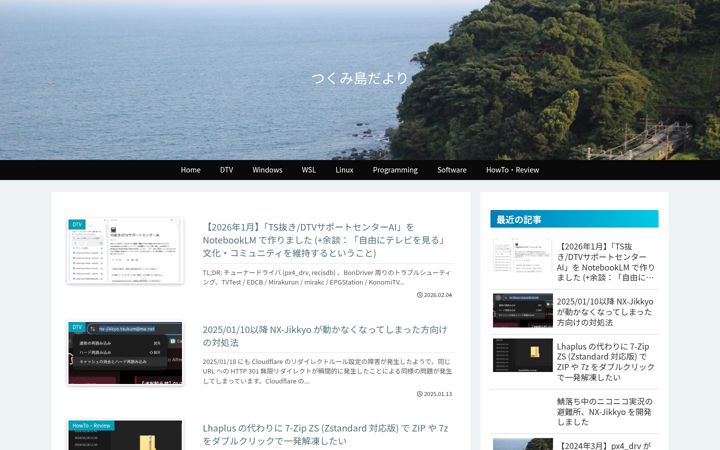Open sidebar article 鯖落ち中のニコニコ実況の避難所

click(x=605, y=411)
